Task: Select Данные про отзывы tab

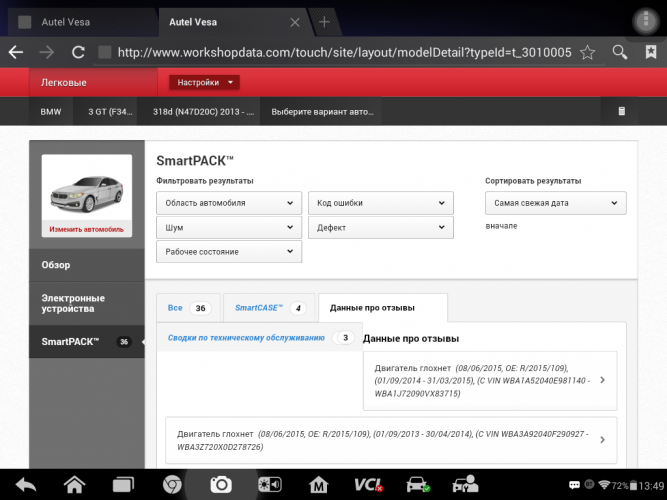Action: click(x=383, y=308)
